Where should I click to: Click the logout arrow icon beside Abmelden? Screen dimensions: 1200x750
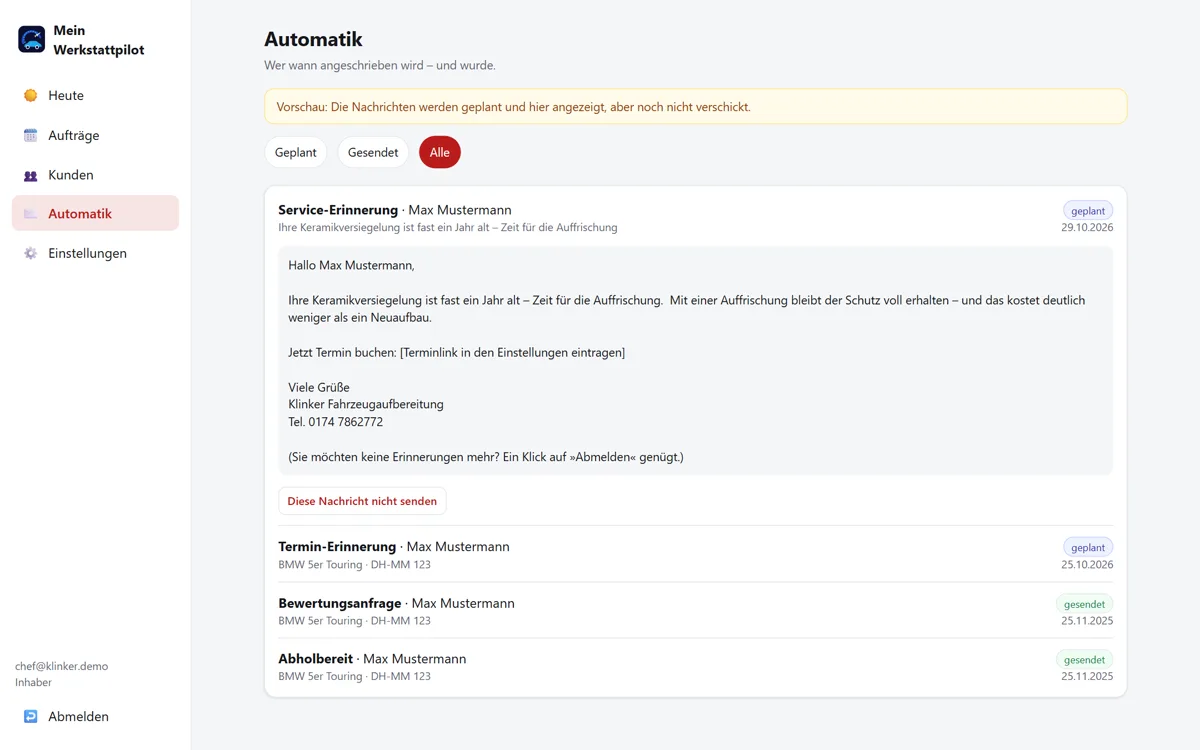31,717
